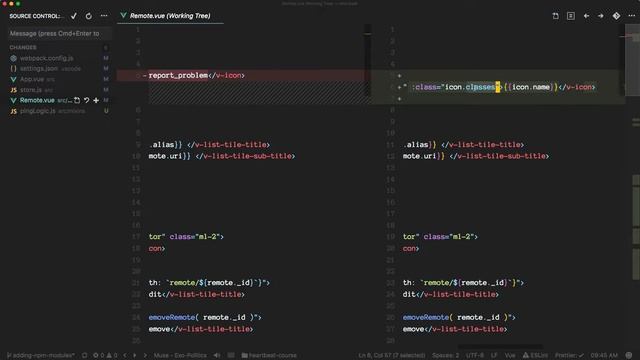Change the LF end-of-line sequence
The width and height of the screenshot is (640, 360).
[494, 356]
